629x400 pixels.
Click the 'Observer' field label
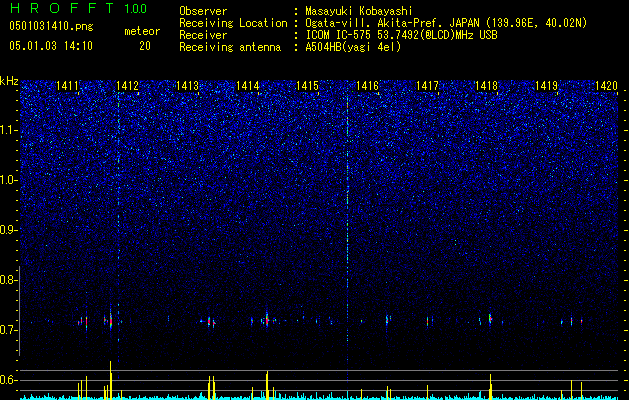203,11
